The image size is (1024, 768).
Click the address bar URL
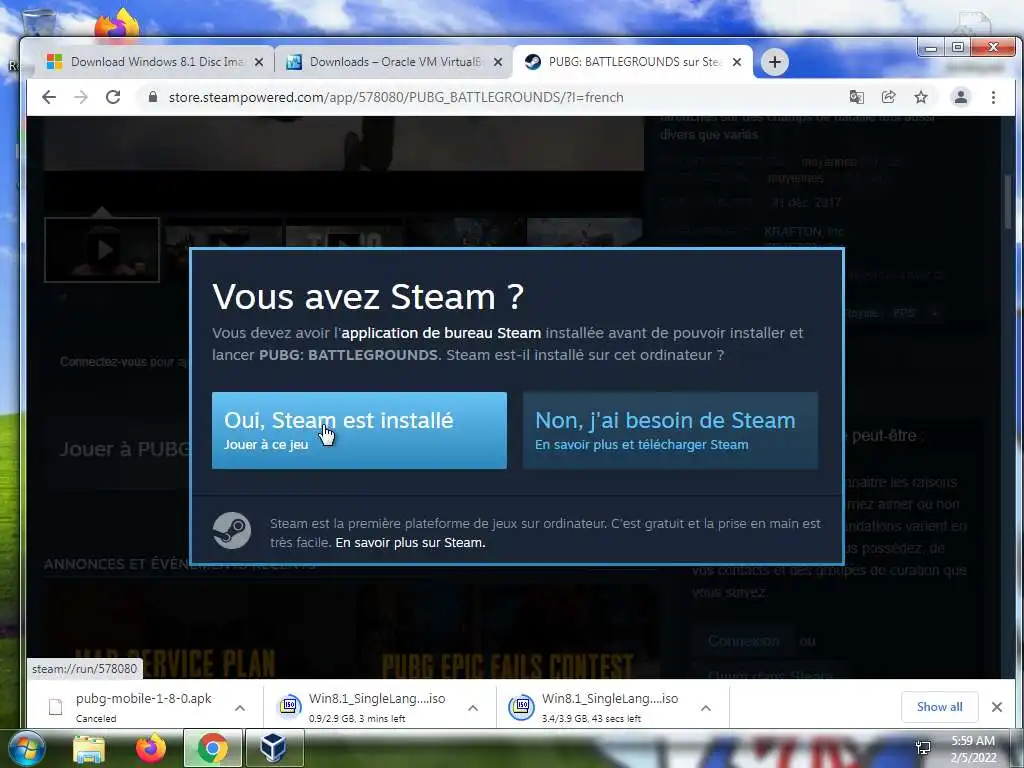coord(396,97)
